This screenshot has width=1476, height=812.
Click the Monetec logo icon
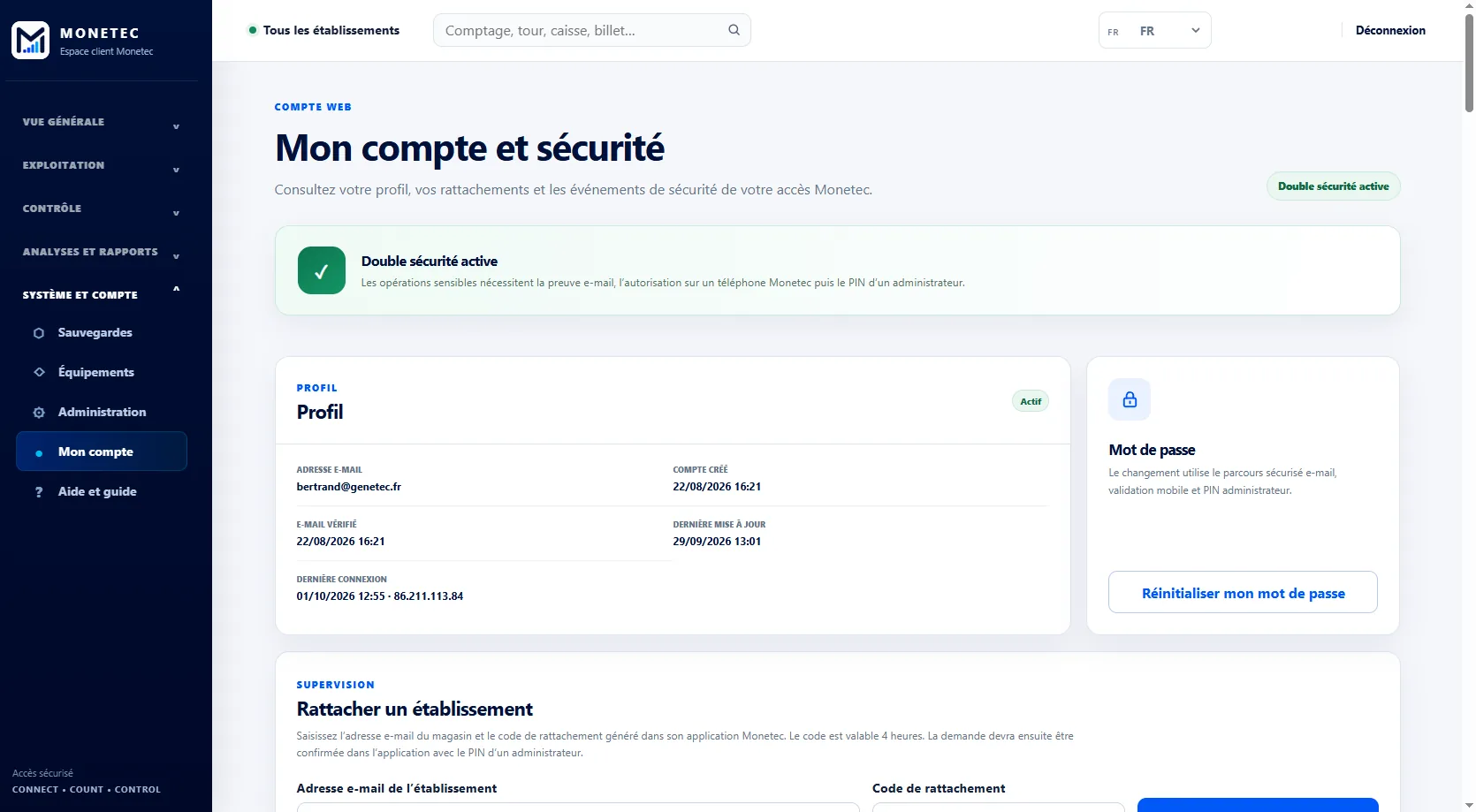pyautogui.click(x=30, y=40)
